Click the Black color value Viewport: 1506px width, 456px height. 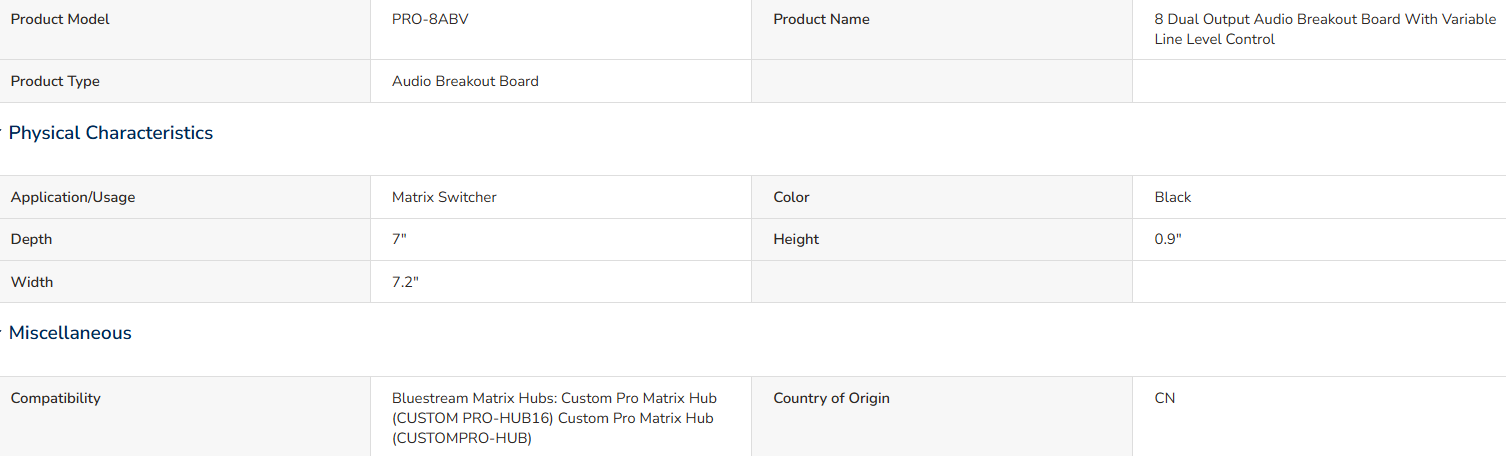coord(1173,197)
